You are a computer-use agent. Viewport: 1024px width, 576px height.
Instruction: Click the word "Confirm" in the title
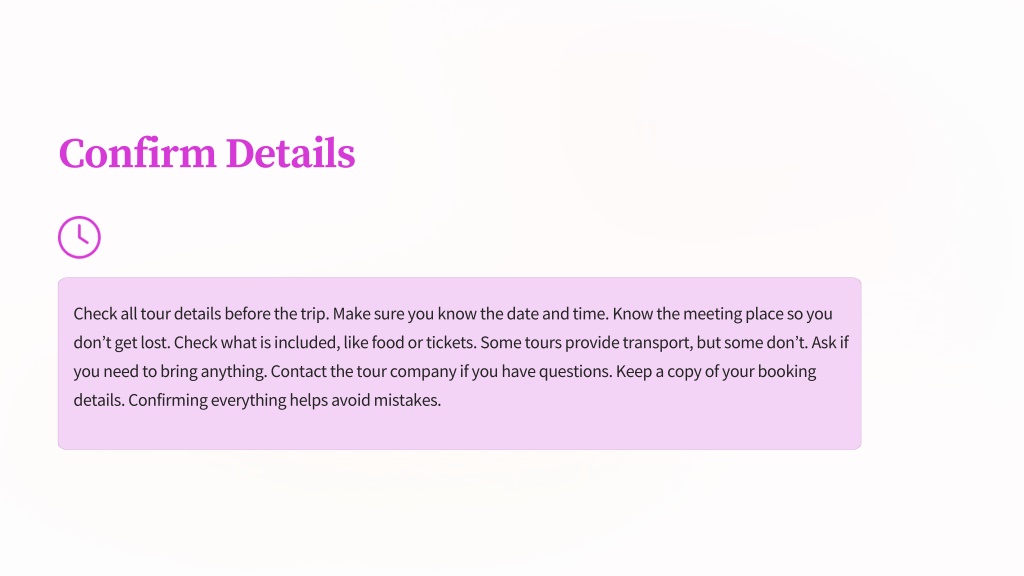pos(137,153)
